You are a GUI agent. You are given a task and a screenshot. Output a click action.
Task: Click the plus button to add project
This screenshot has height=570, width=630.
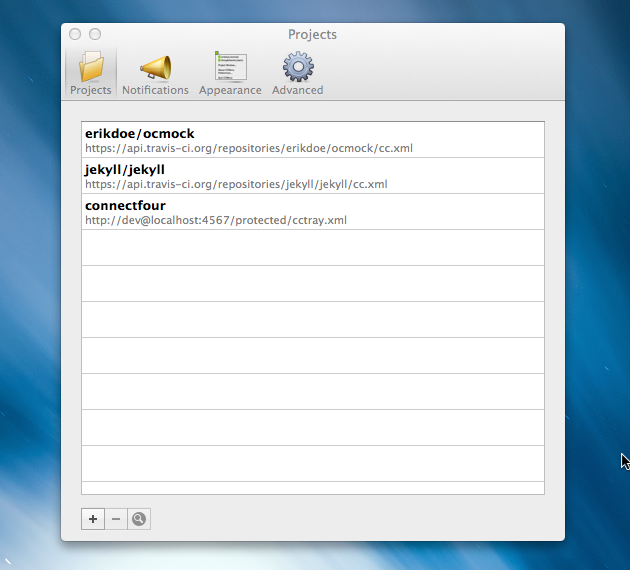(x=93, y=519)
